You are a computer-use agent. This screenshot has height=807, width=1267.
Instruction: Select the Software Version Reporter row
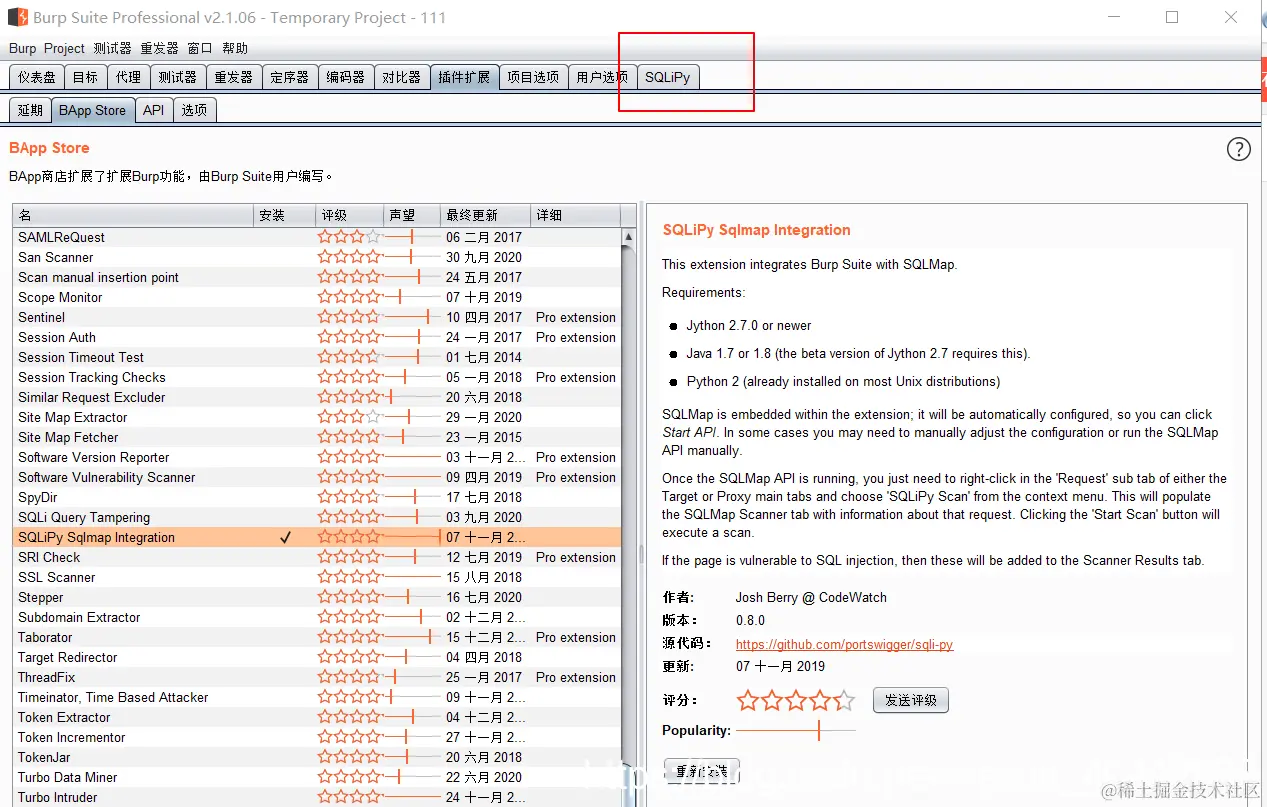point(318,457)
